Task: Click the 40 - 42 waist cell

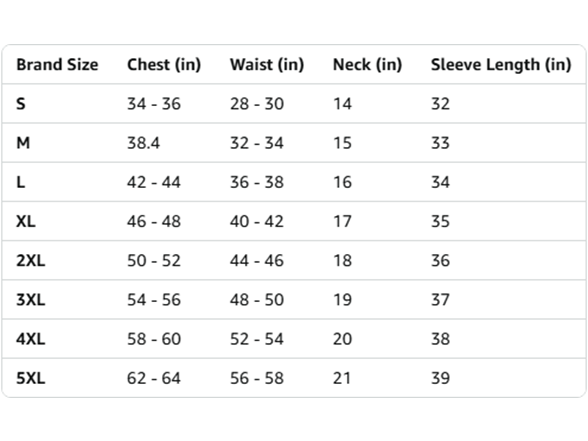Action: (x=257, y=221)
